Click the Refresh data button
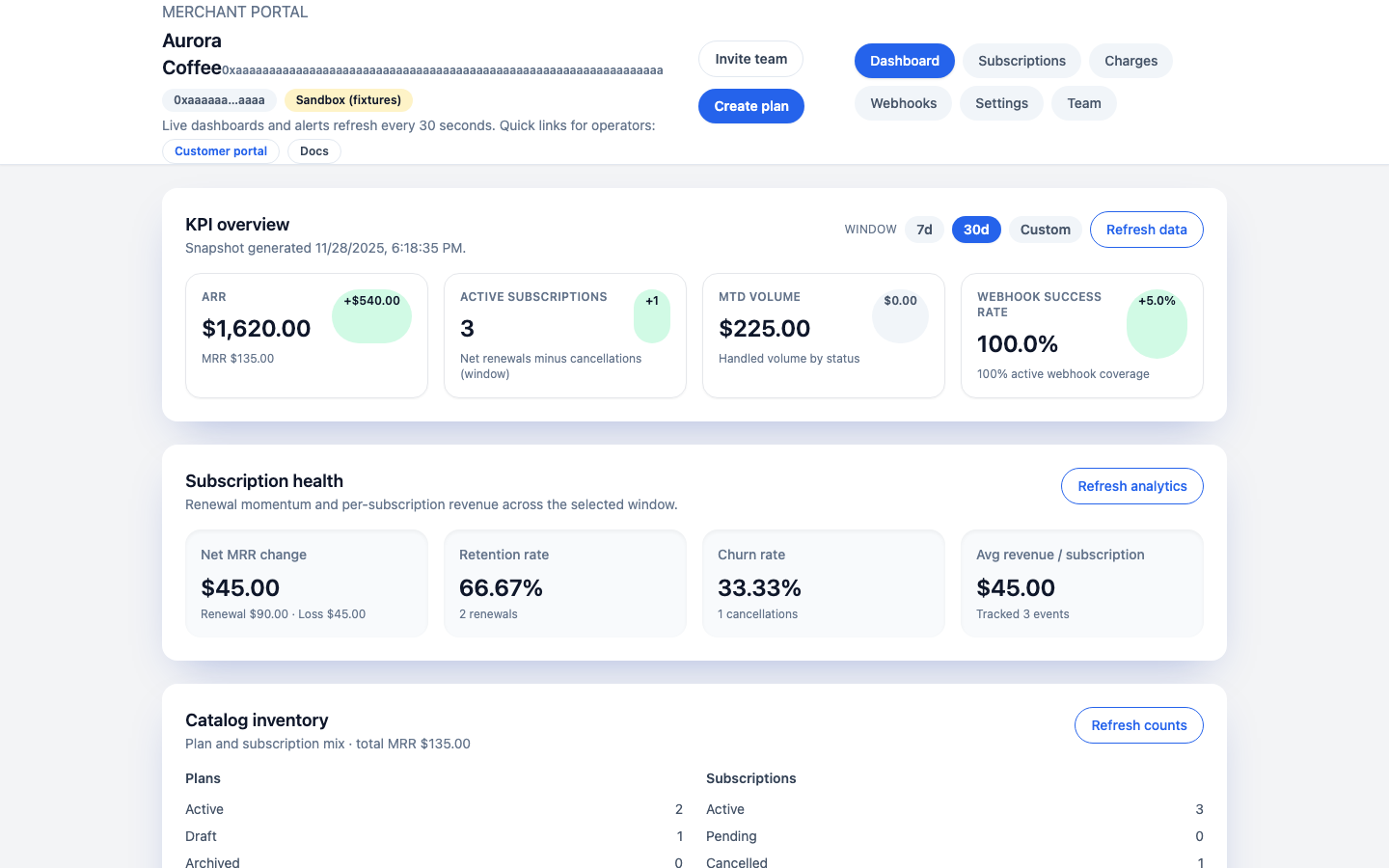The width and height of the screenshot is (1389, 868). [1146, 230]
